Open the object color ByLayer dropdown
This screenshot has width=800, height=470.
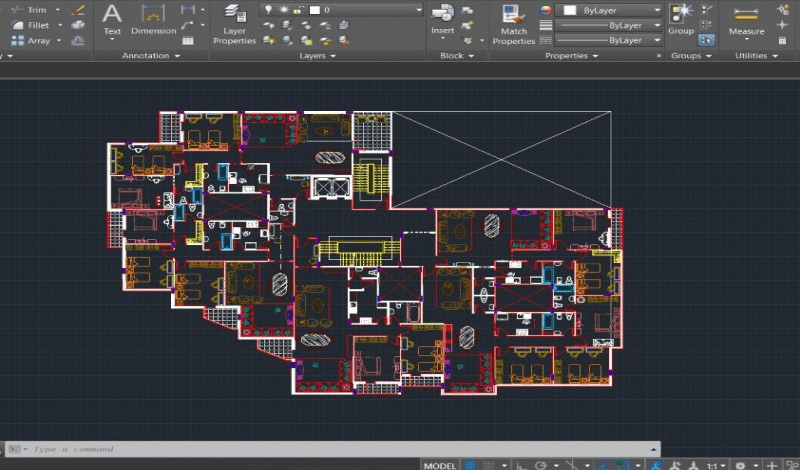[x=657, y=10]
